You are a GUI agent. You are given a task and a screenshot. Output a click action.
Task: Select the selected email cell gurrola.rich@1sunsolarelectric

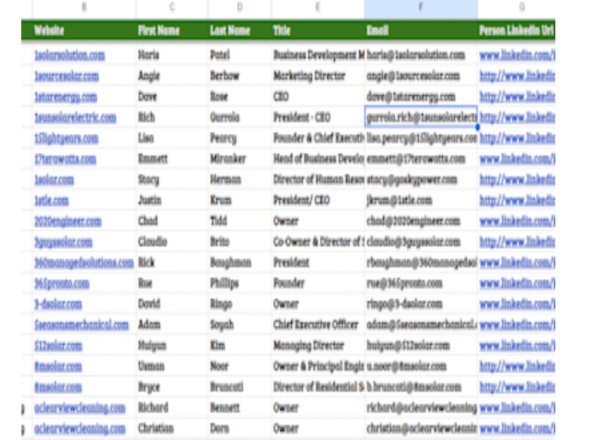click(421, 117)
